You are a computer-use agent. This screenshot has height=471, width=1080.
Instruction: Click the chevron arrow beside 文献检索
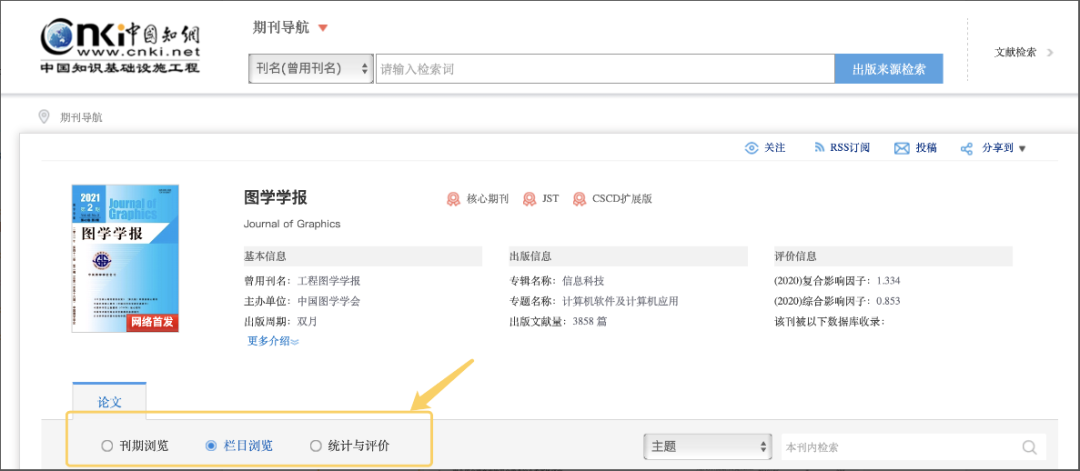pos(1050,52)
